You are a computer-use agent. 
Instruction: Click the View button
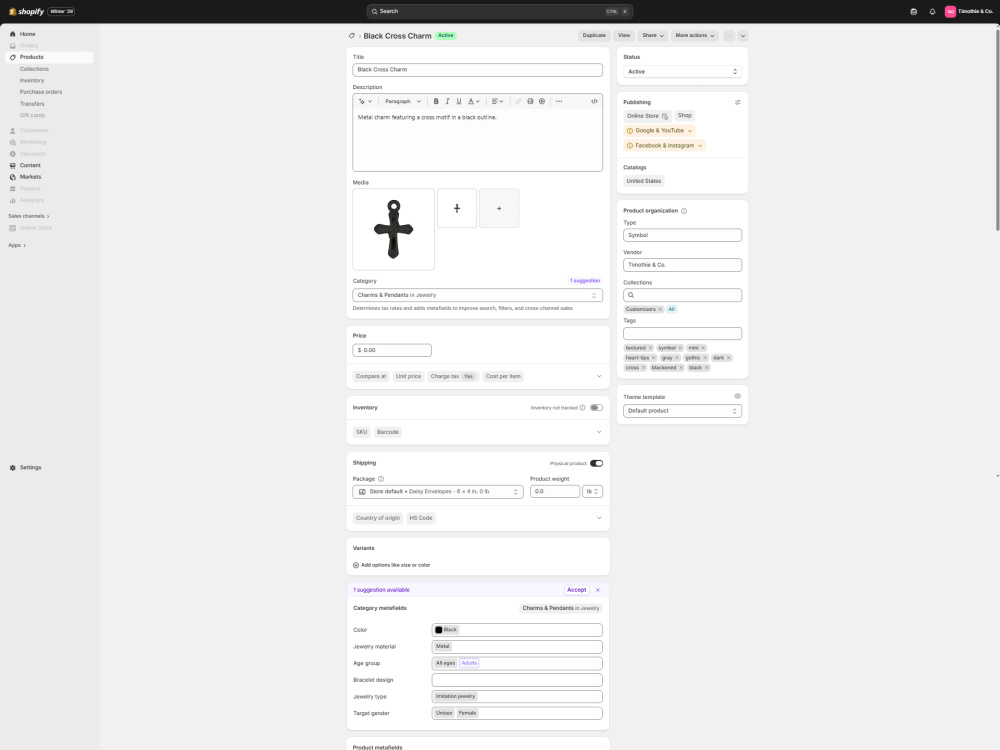tap(624, 36)
